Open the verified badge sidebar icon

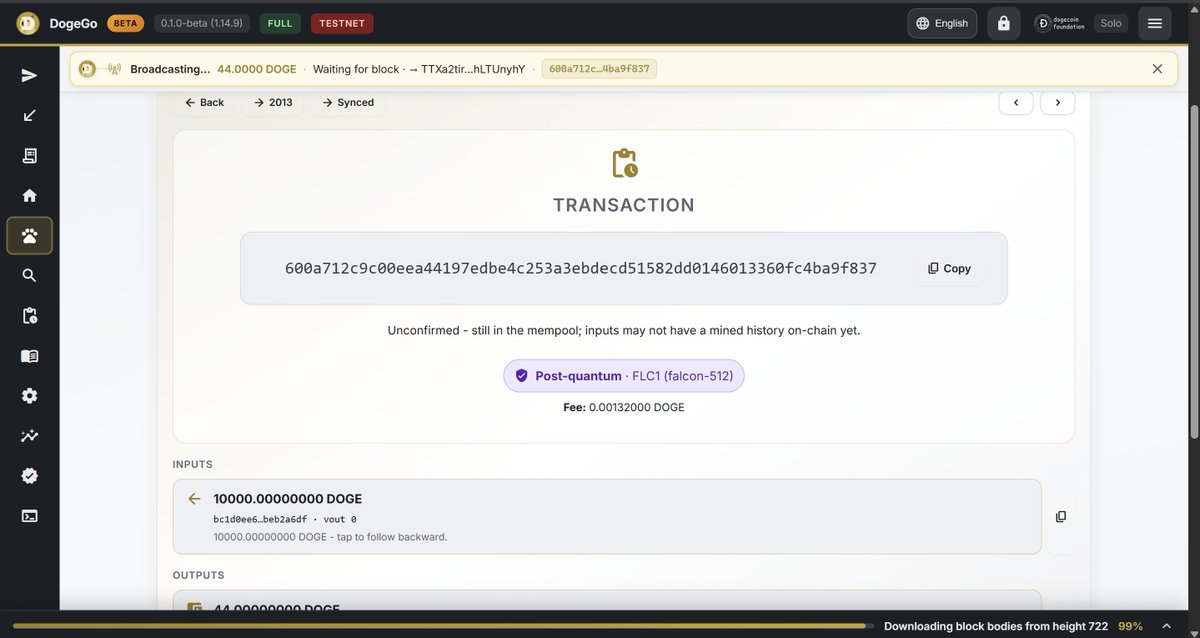point(29,476)
